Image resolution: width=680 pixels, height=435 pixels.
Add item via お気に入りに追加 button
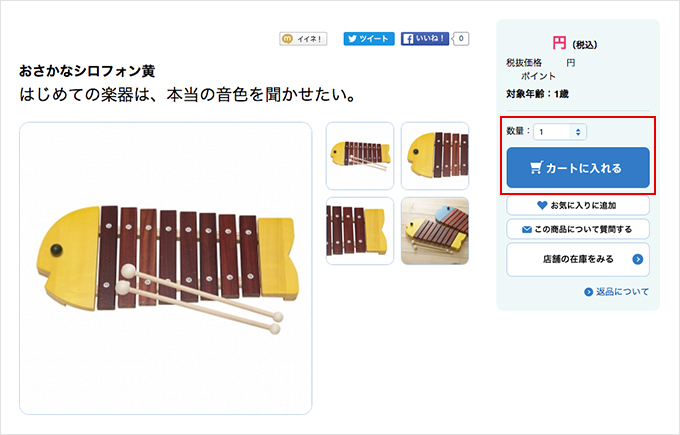tap(578, 205)
